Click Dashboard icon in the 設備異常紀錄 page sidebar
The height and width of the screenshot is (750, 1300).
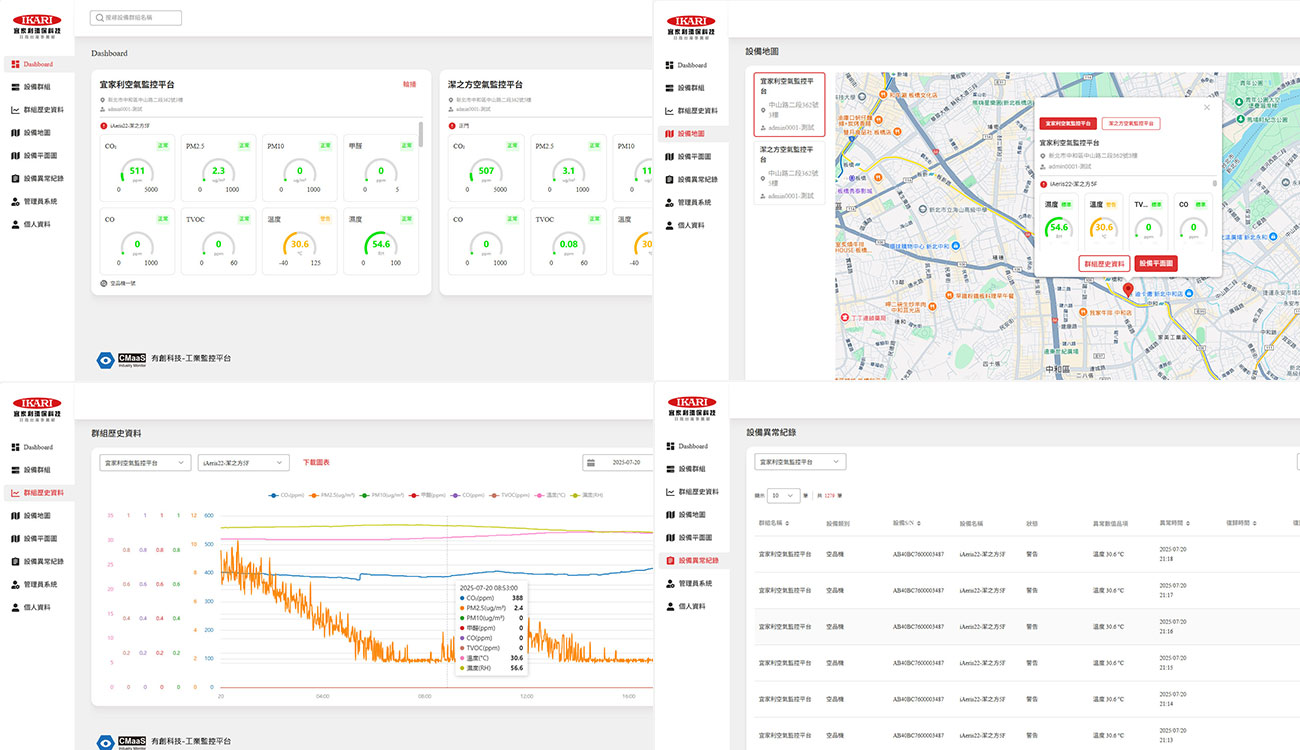pos(669,446)
